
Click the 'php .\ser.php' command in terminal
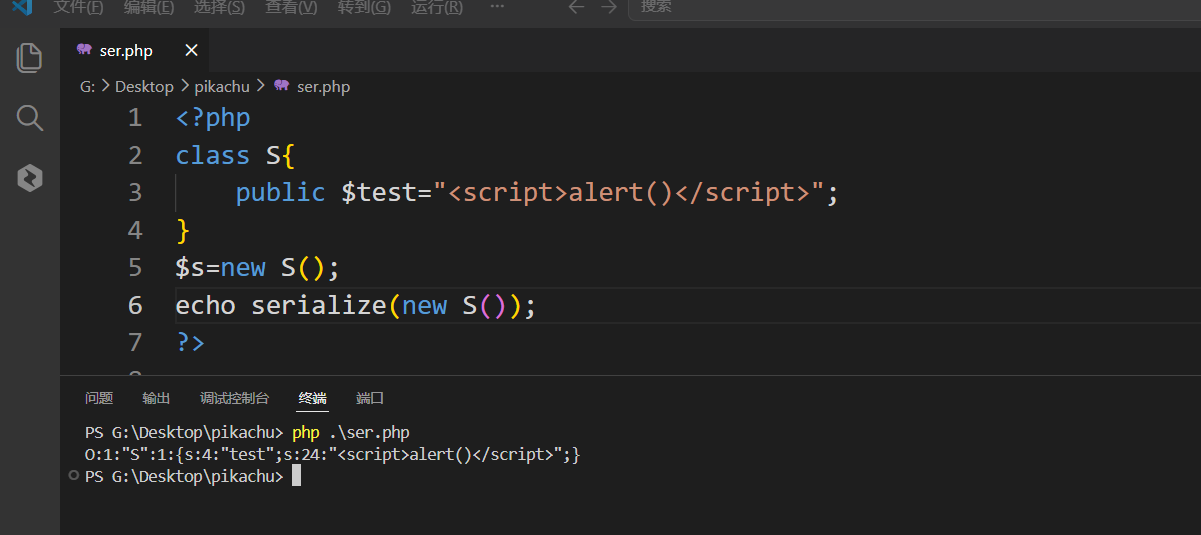[351, 433]
